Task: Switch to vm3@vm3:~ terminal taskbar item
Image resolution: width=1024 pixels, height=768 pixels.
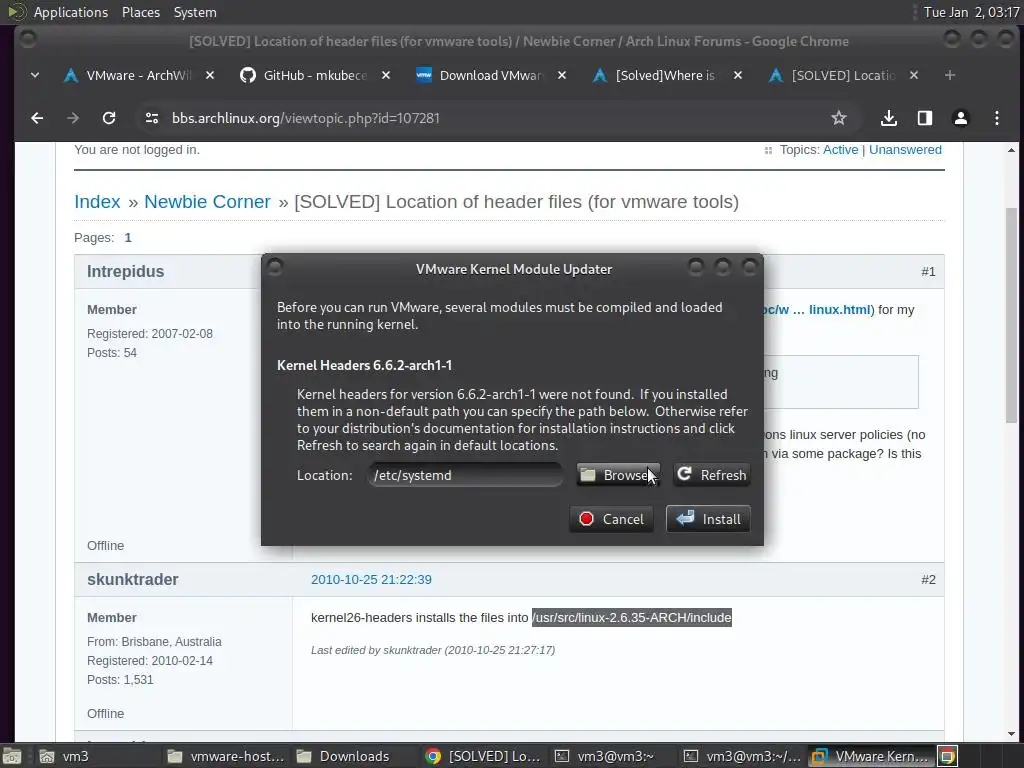Action: 611,756
